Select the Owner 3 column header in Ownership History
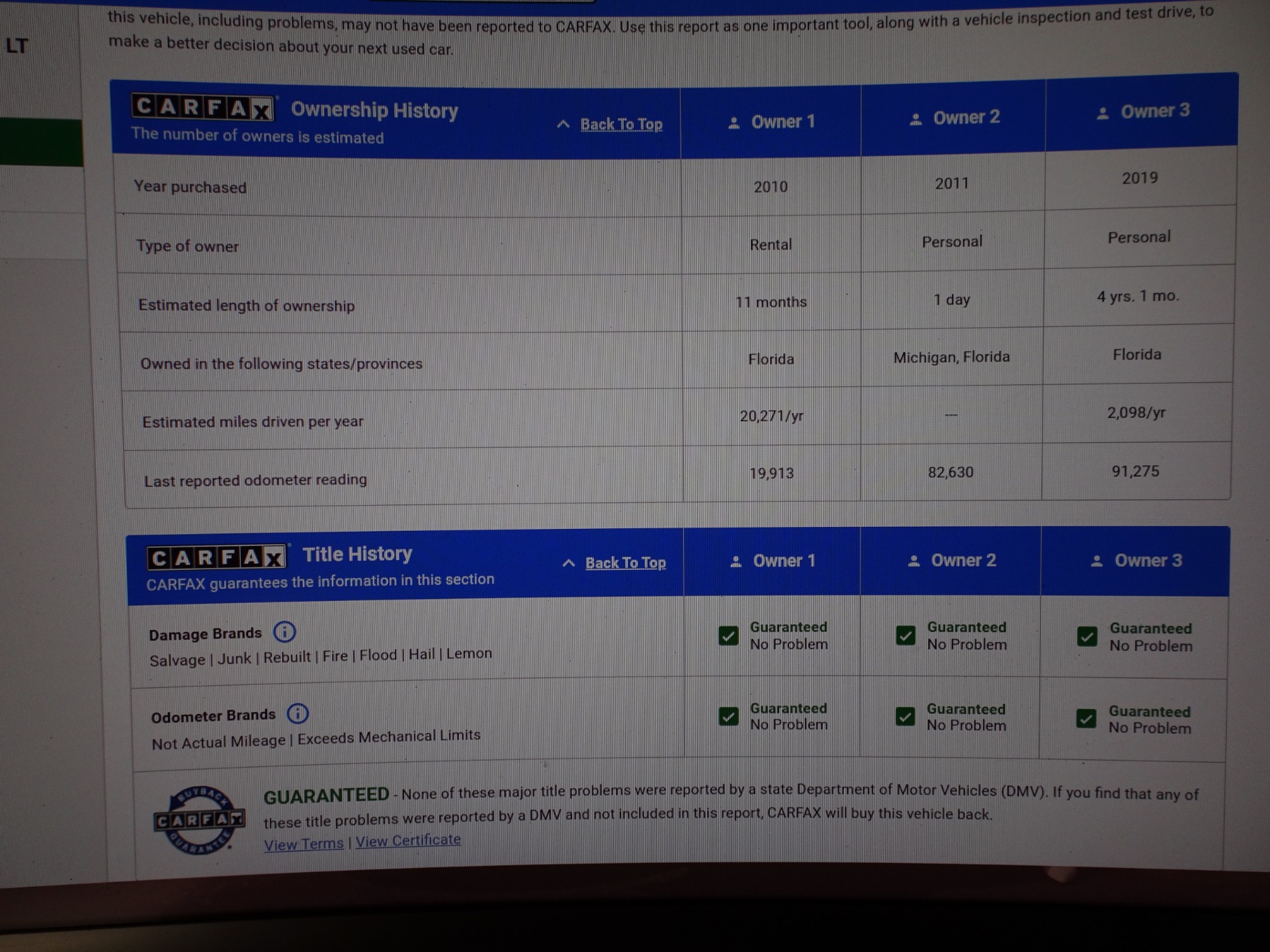1270x952 pixels. 1142,111
